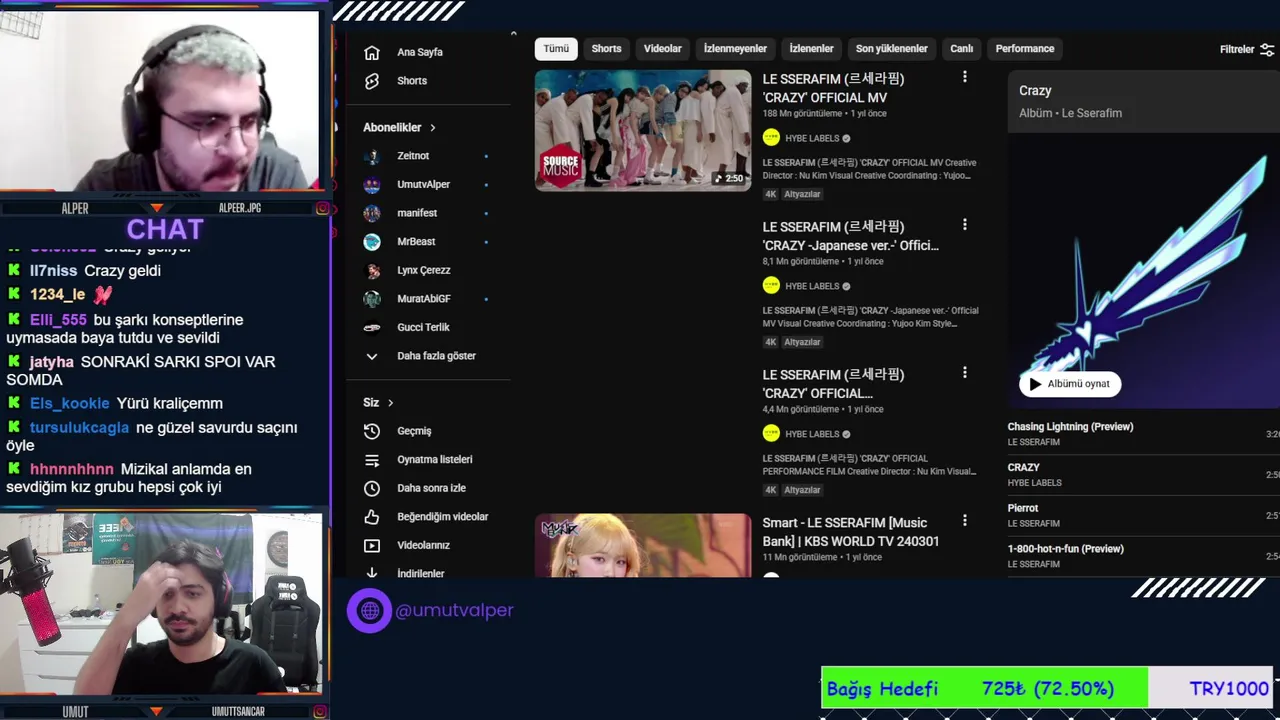This screenshot has width=1280, height=720.
Task: Open Gucci Terlik channel avatar
Action: [x=372, y=327]
